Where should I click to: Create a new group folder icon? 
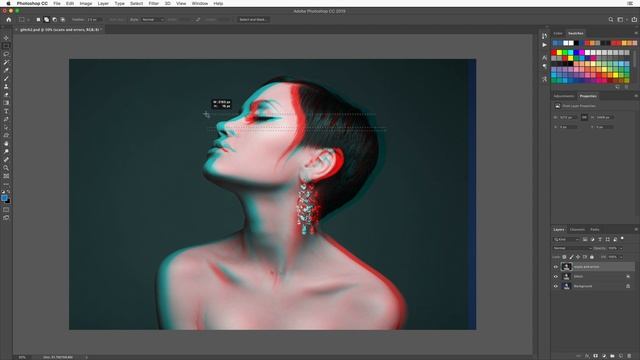pyautogui.click(x=612, y=356)
